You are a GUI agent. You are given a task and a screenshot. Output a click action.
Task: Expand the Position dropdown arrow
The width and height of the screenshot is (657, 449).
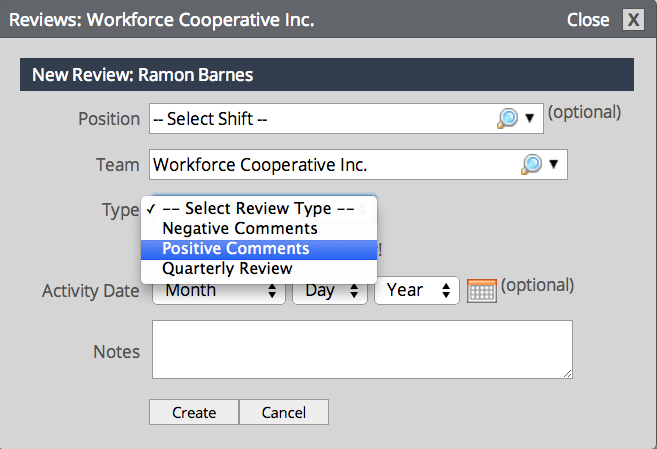tap(530, 119)
